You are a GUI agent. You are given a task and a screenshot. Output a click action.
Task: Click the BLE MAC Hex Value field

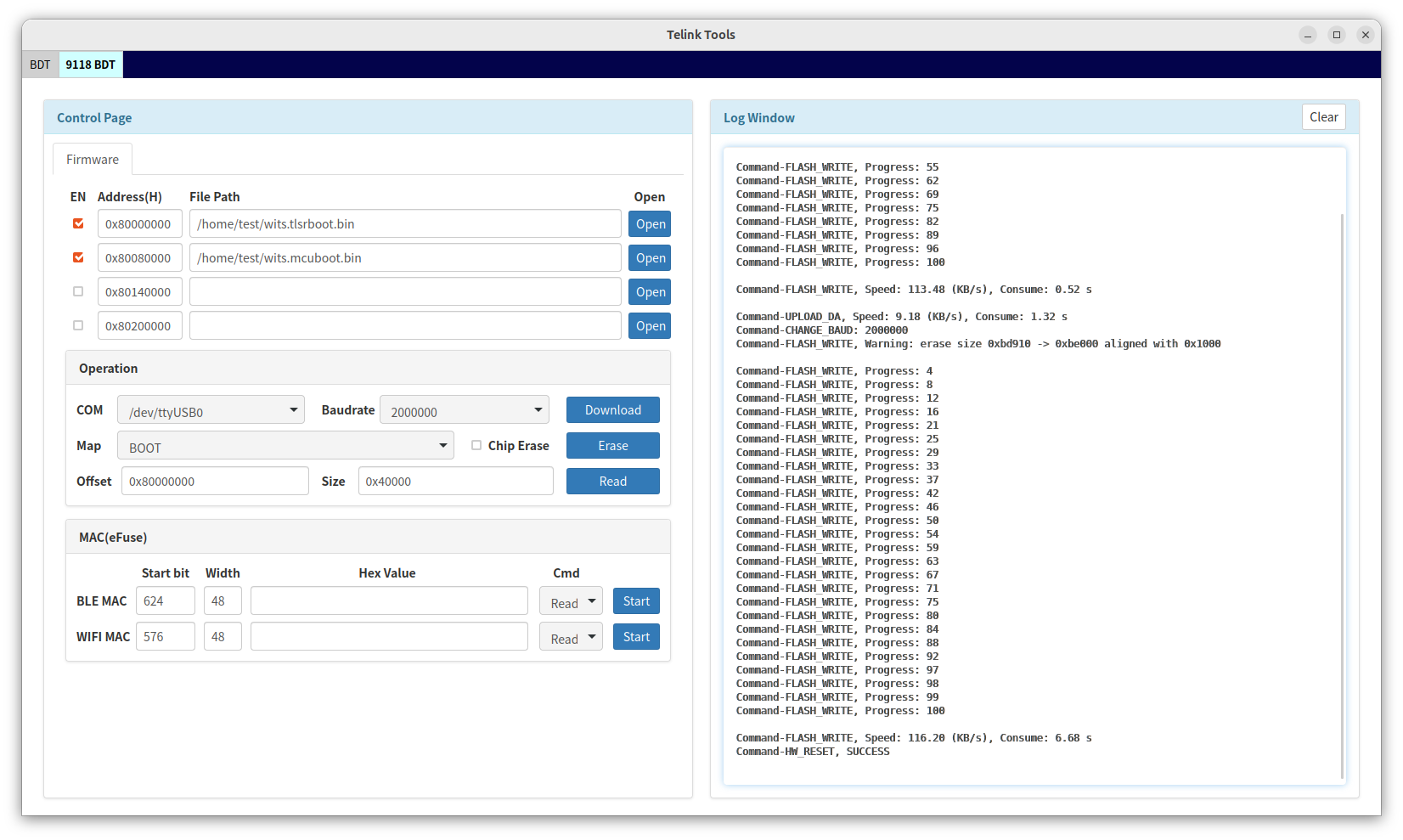389,601
